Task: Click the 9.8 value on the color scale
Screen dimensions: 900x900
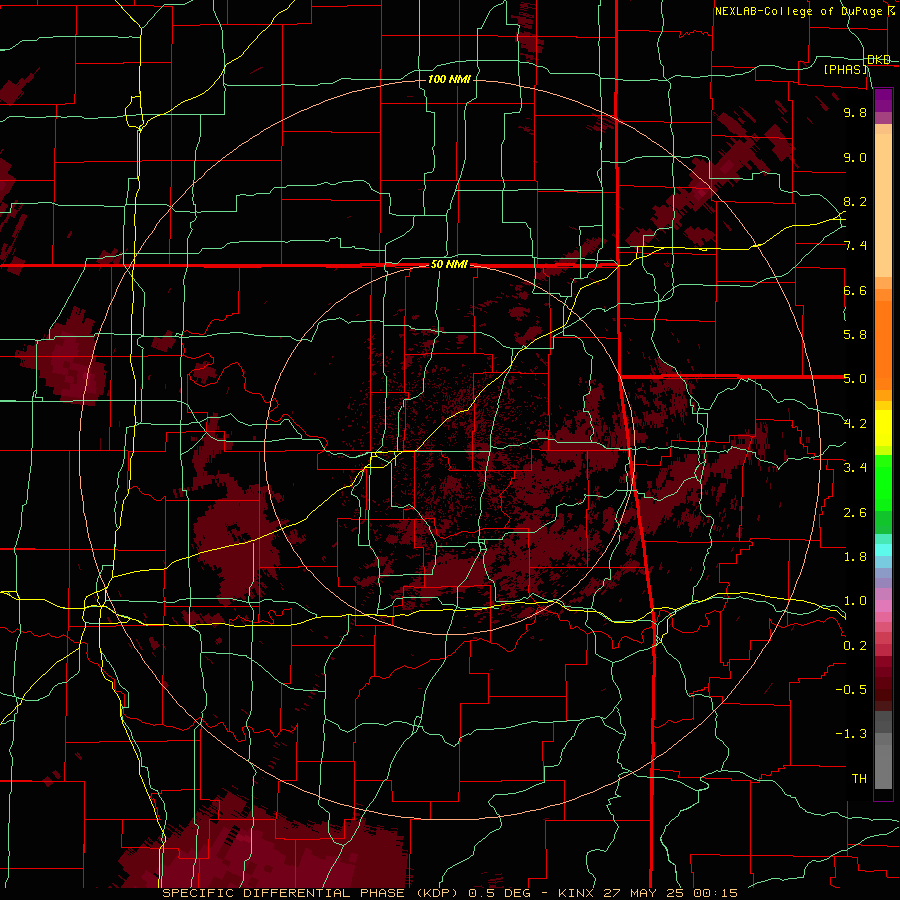Action: tap(855, 112)
